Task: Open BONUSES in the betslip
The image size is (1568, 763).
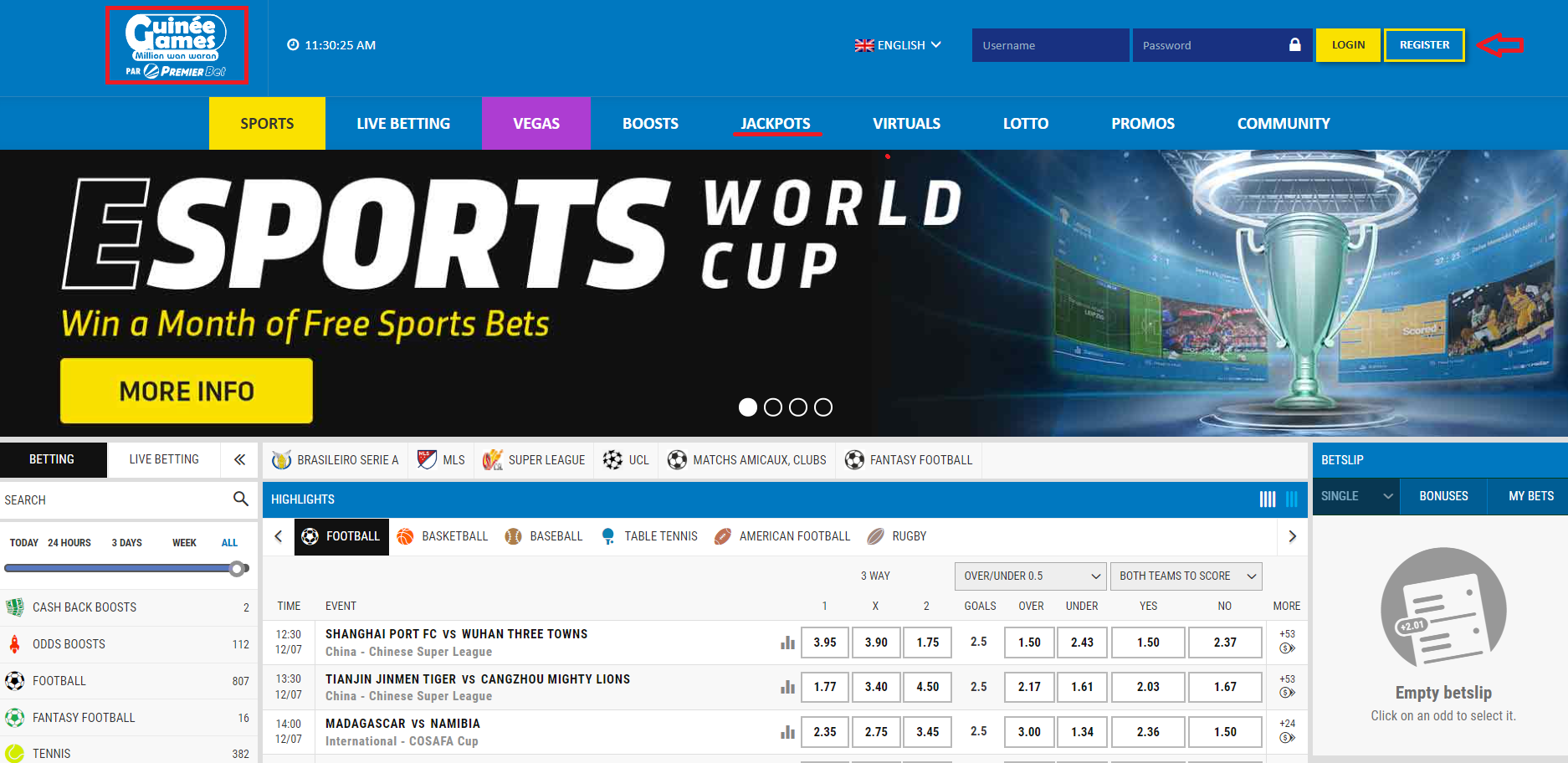Action: [1443, 496]
